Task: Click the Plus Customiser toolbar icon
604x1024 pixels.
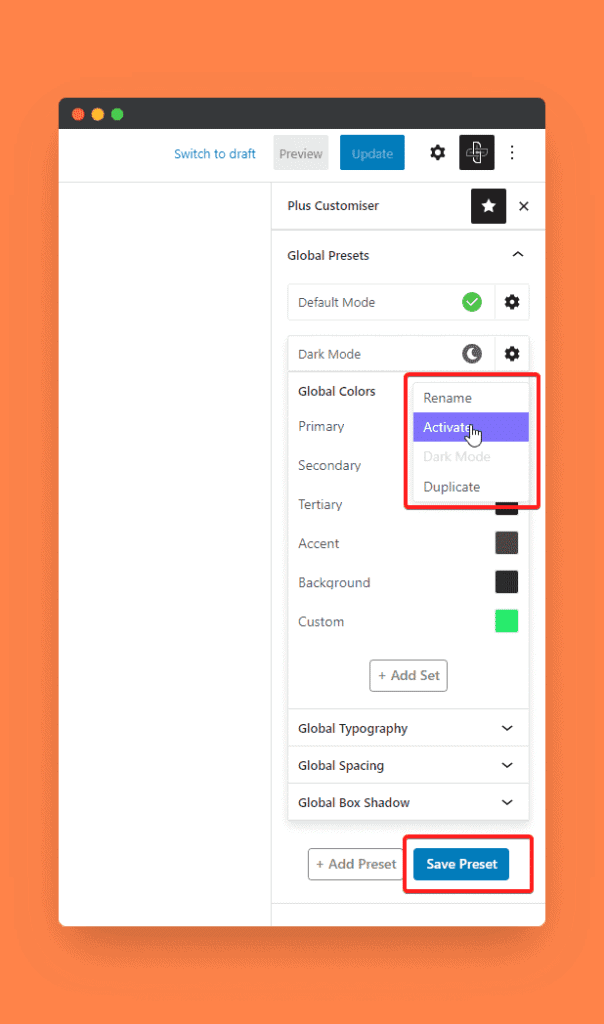Action: coord(477,152)
